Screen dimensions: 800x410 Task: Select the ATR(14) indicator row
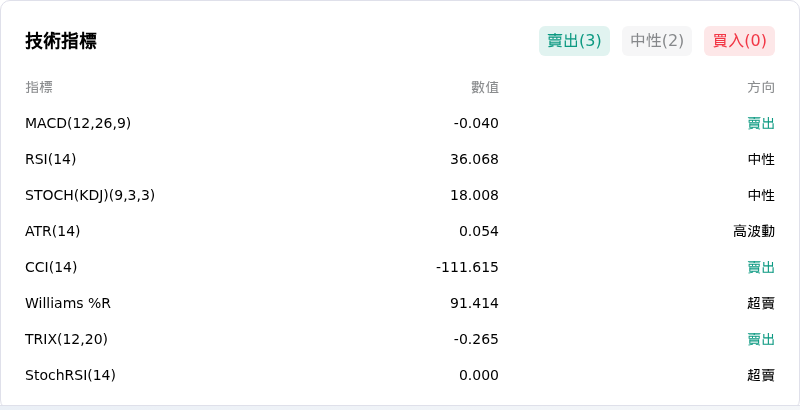pyautogui.click(x=400, y=231)
